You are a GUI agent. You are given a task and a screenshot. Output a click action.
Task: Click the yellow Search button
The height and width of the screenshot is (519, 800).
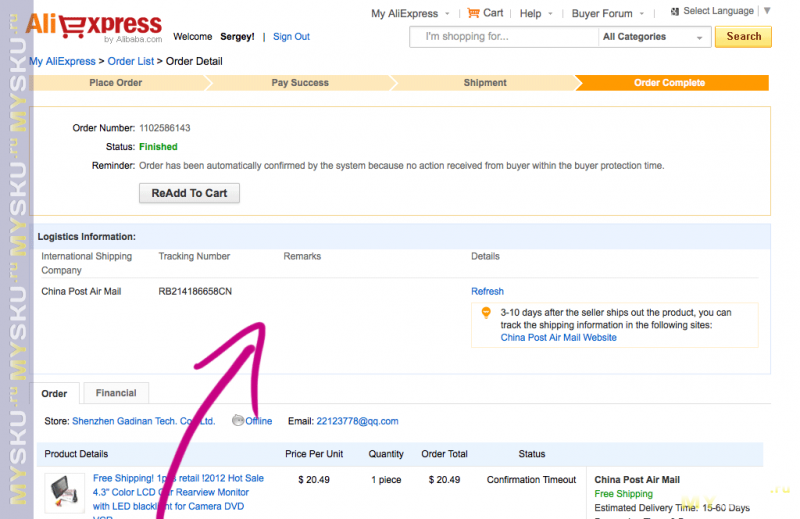point(743,37)
